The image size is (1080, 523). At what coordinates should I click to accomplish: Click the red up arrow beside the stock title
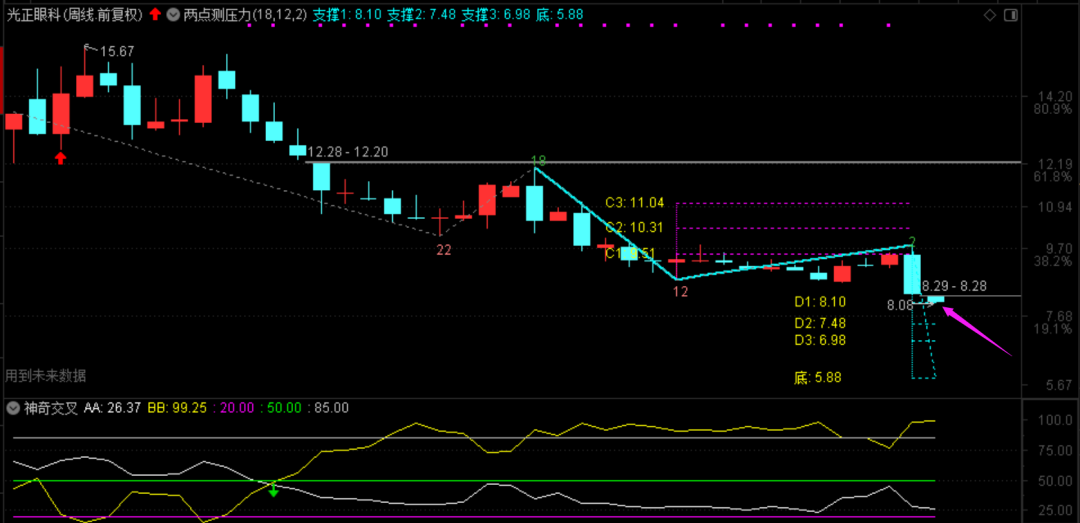click(156, 14)
